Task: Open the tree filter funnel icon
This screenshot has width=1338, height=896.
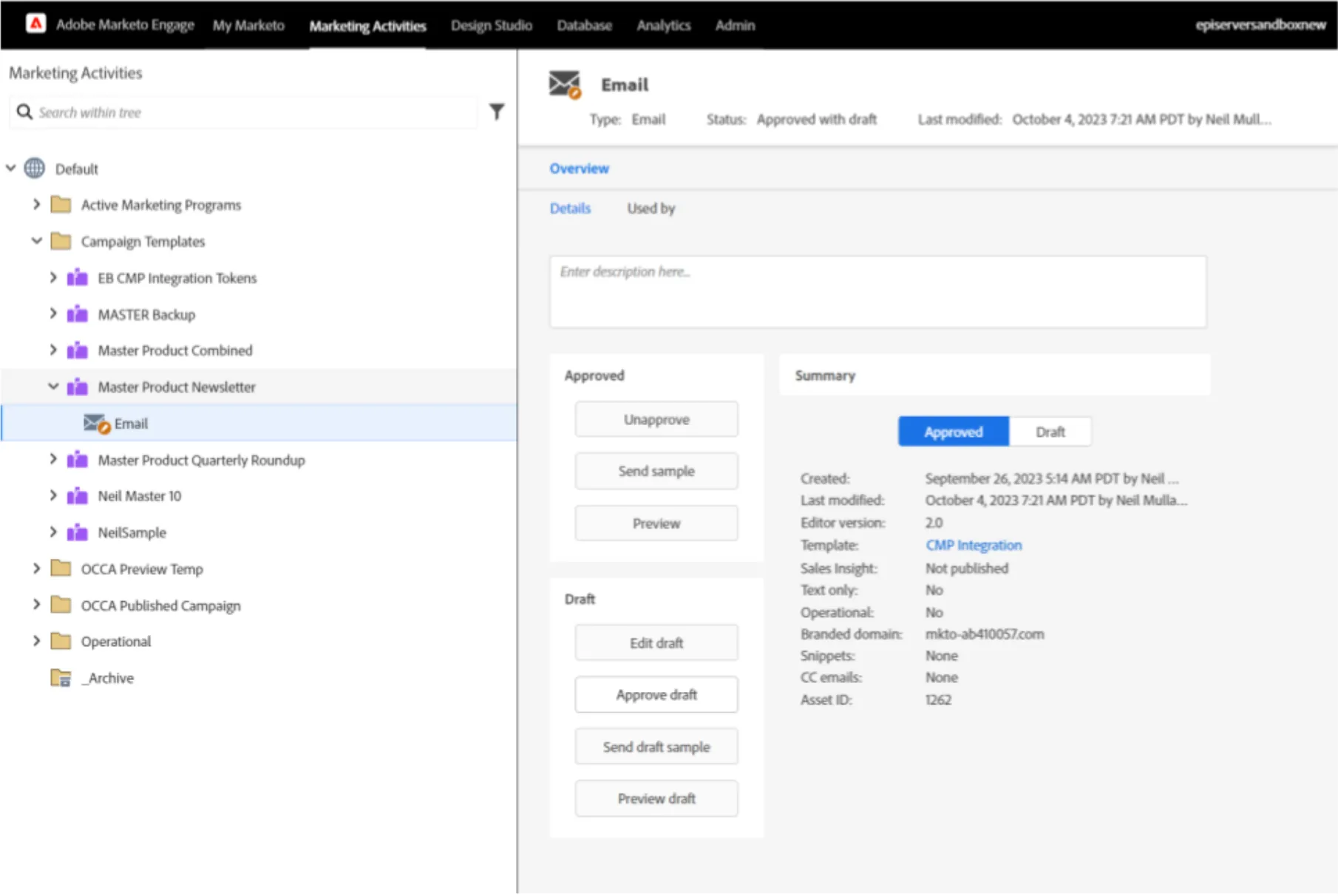Action: [497, 112]
